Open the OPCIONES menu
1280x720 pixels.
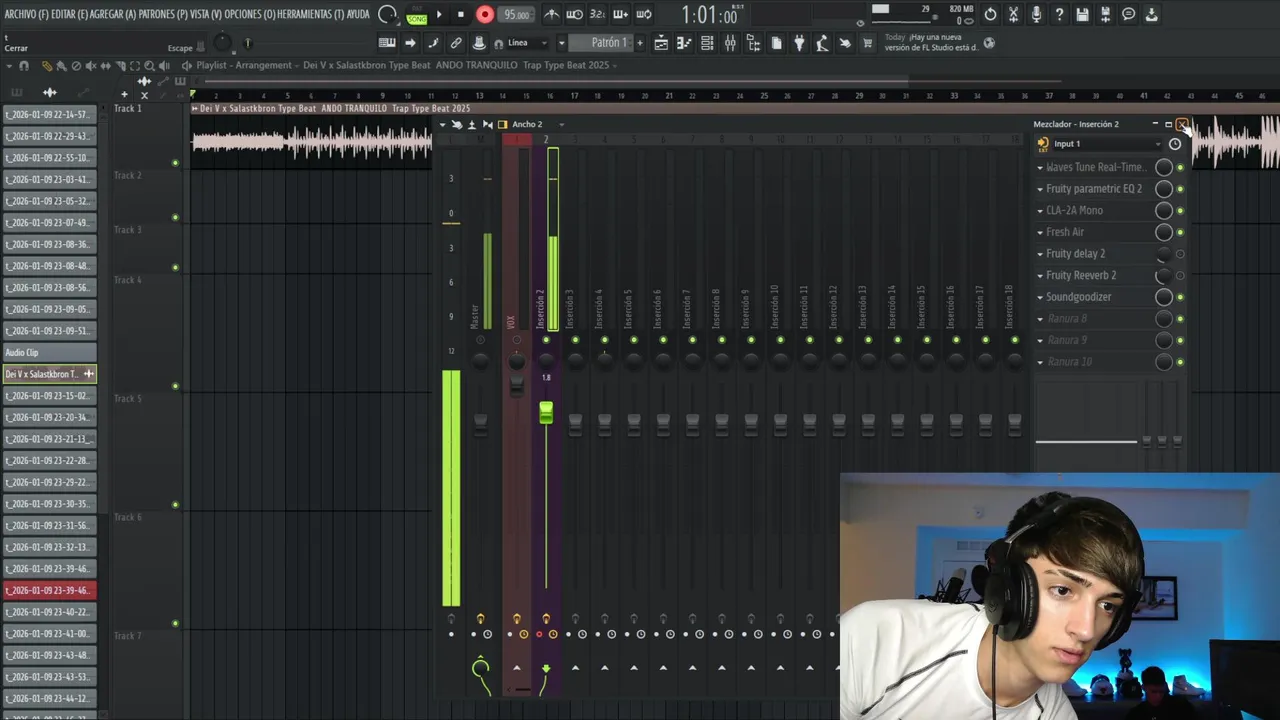(250, 14)
